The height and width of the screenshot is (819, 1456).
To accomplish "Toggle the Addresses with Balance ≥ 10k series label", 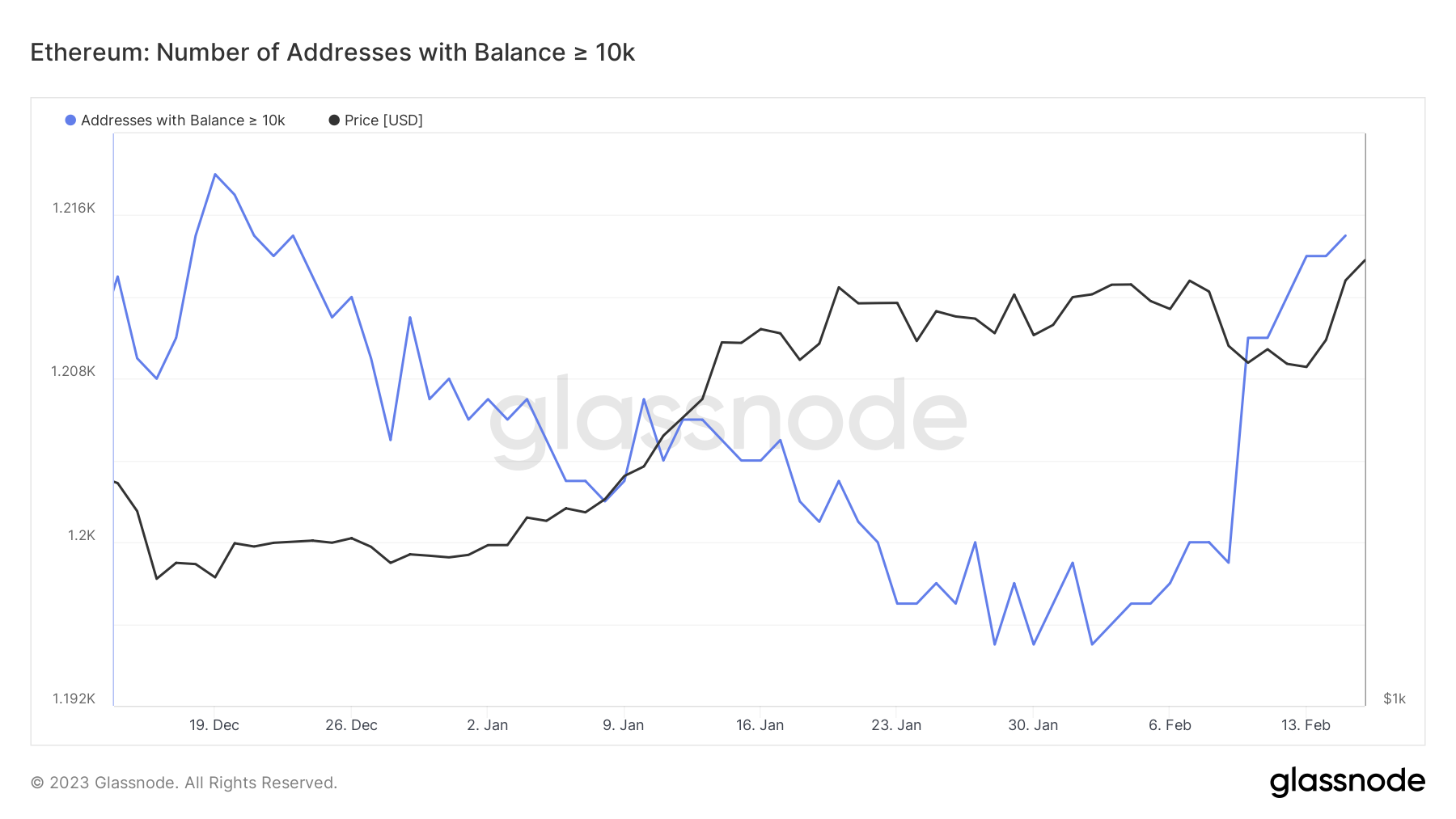I will (x=183, y=120).
